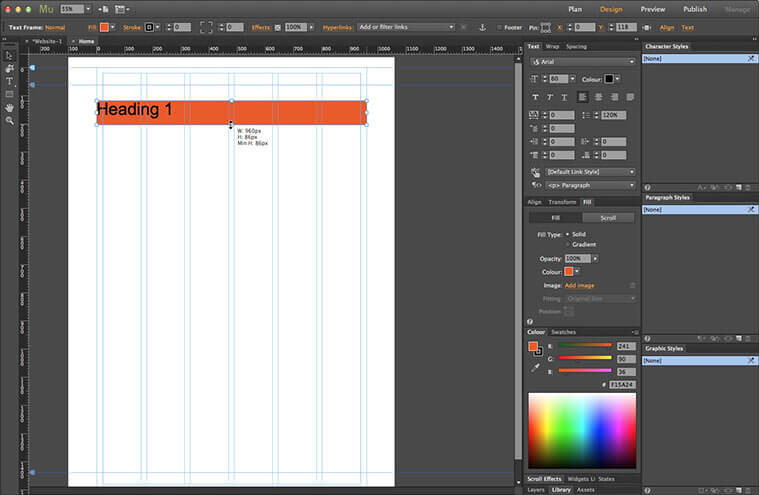
Task: Pick the Hand tool
Action: pos(9,107)
